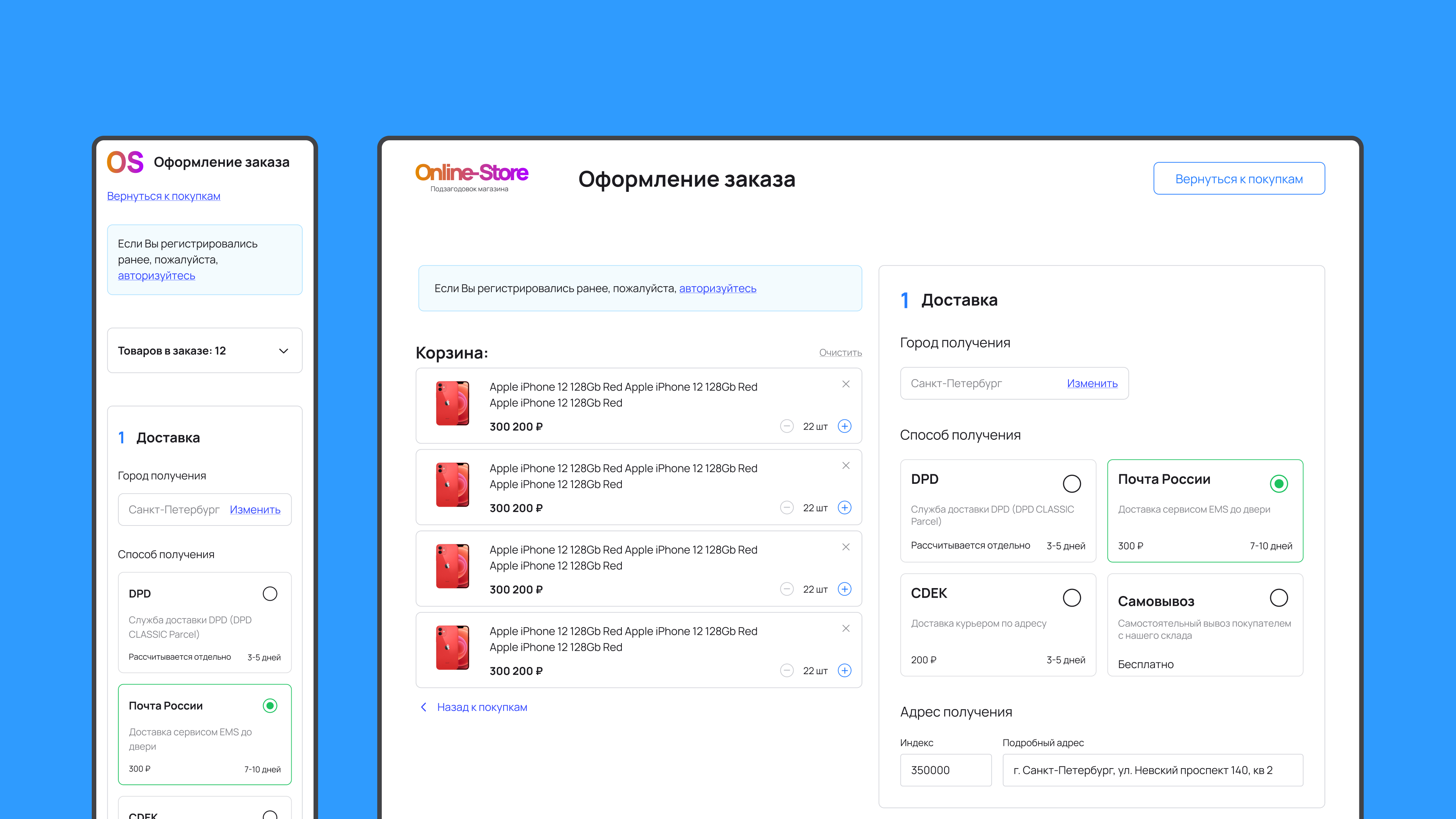Click авторизуйтесь link in desktop banner

click(717, 288)
